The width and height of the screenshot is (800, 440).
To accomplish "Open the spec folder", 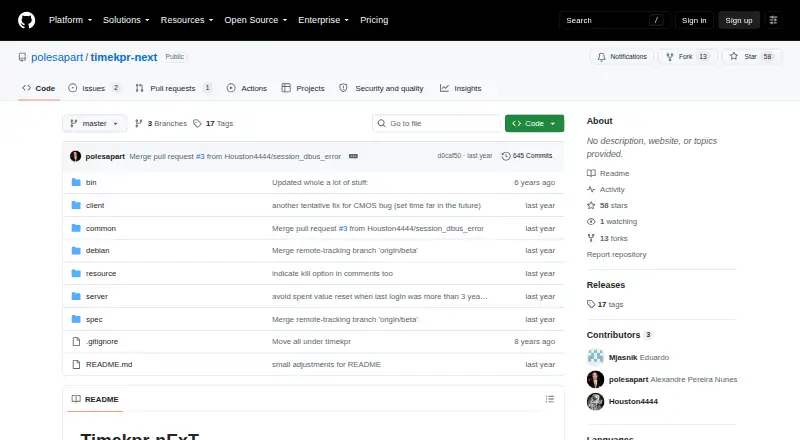I will pyautogui.click(x=94, y=320).
